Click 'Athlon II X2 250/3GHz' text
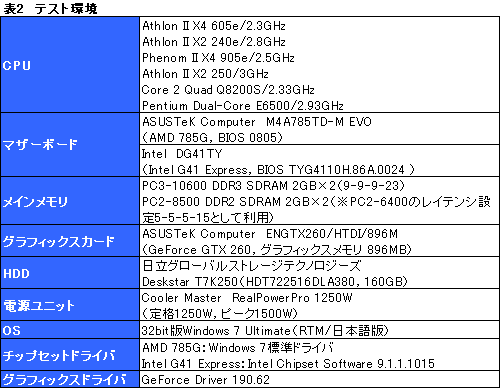The image size is (500, 388). (205, 74)
